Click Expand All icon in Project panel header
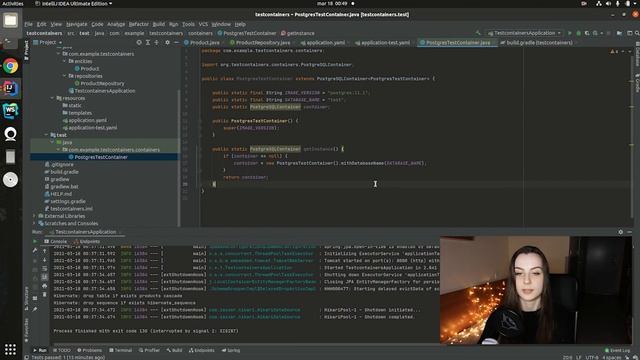The height and width of the screenshot is (360, 640). (148, 42)
